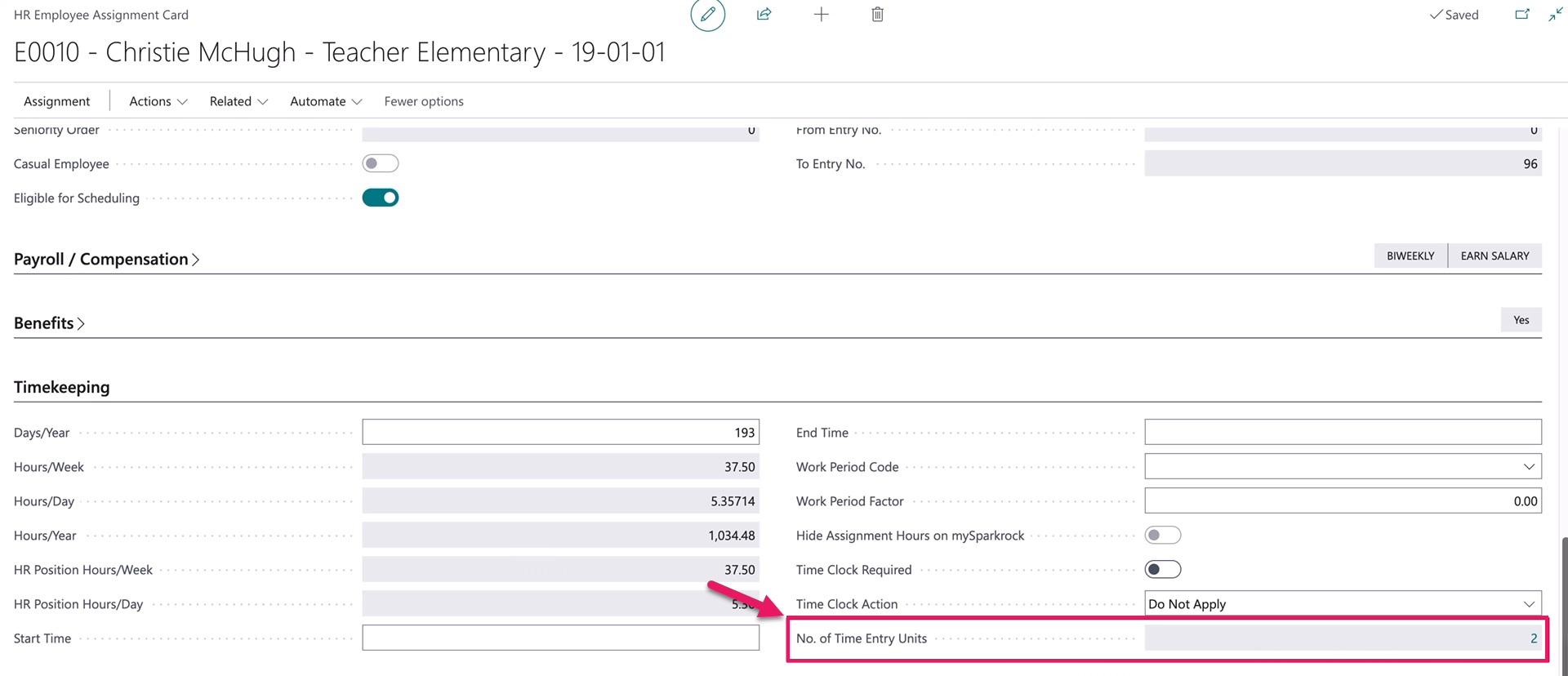The image size is (1568, 676).
Task: Click the Start Time input field
Action: 560,638
